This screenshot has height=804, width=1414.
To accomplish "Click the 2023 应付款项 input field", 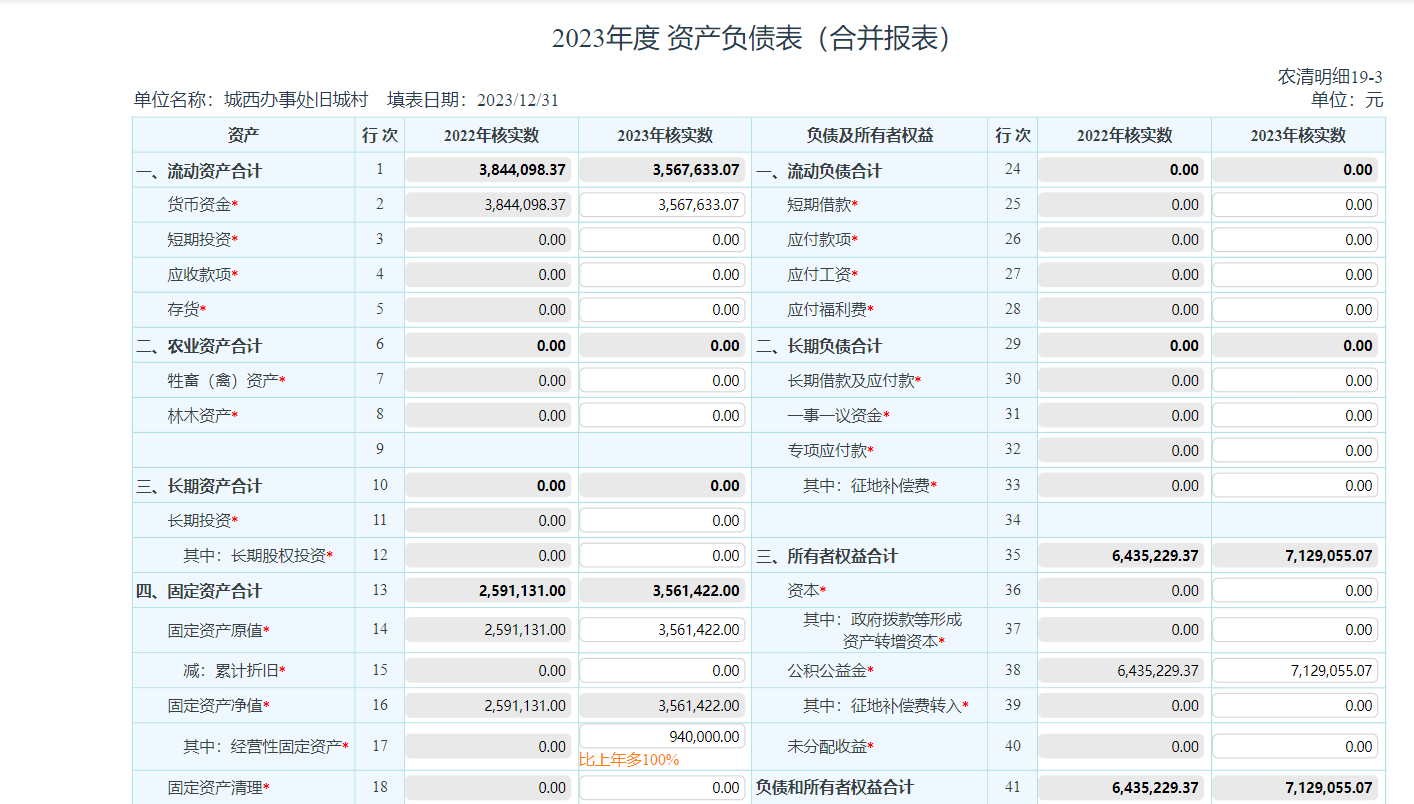I will tap(1295, 240).
